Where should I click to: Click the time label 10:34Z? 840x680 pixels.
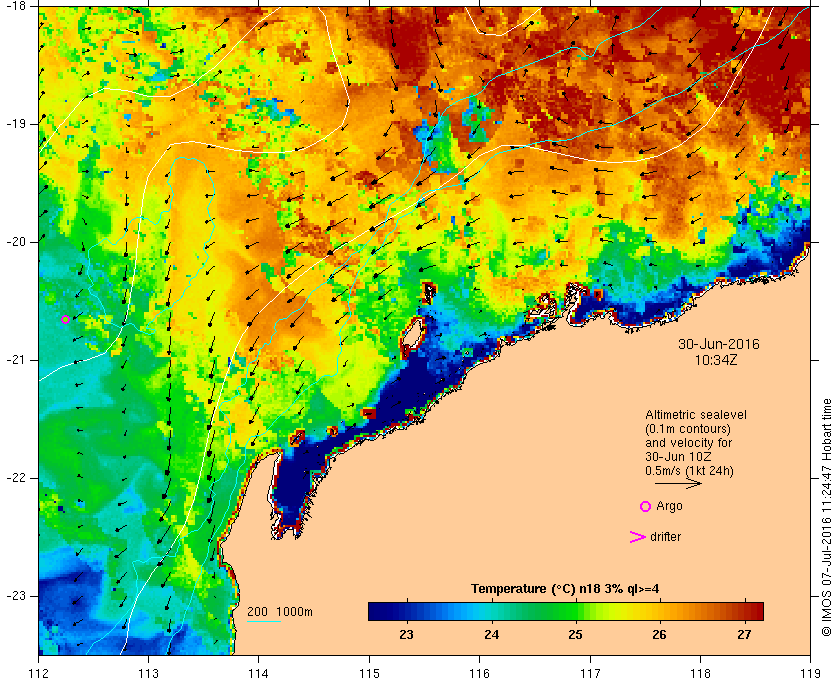[716, 360]
